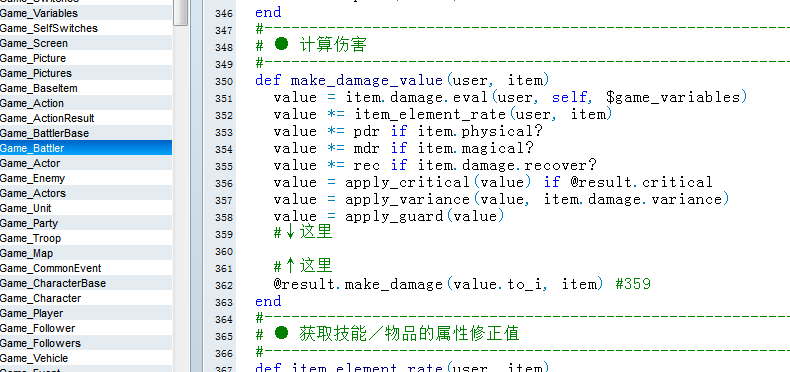Open Game_Character script
The image size is (790, 372).
point(86,298)
